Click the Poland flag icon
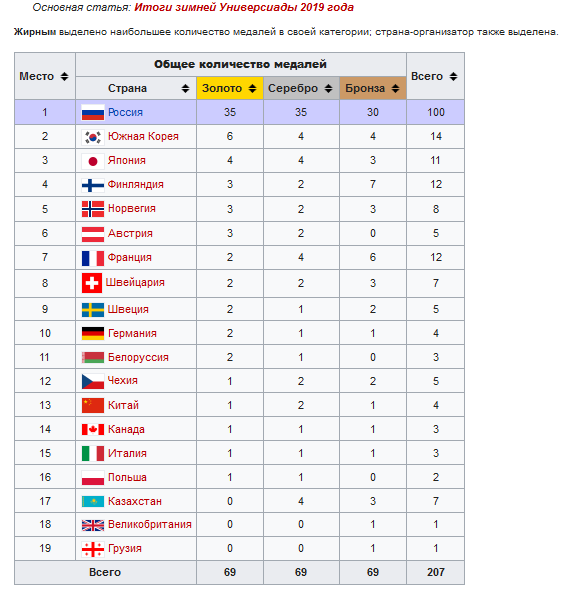The image size is (562, 615). coord(93,478)
